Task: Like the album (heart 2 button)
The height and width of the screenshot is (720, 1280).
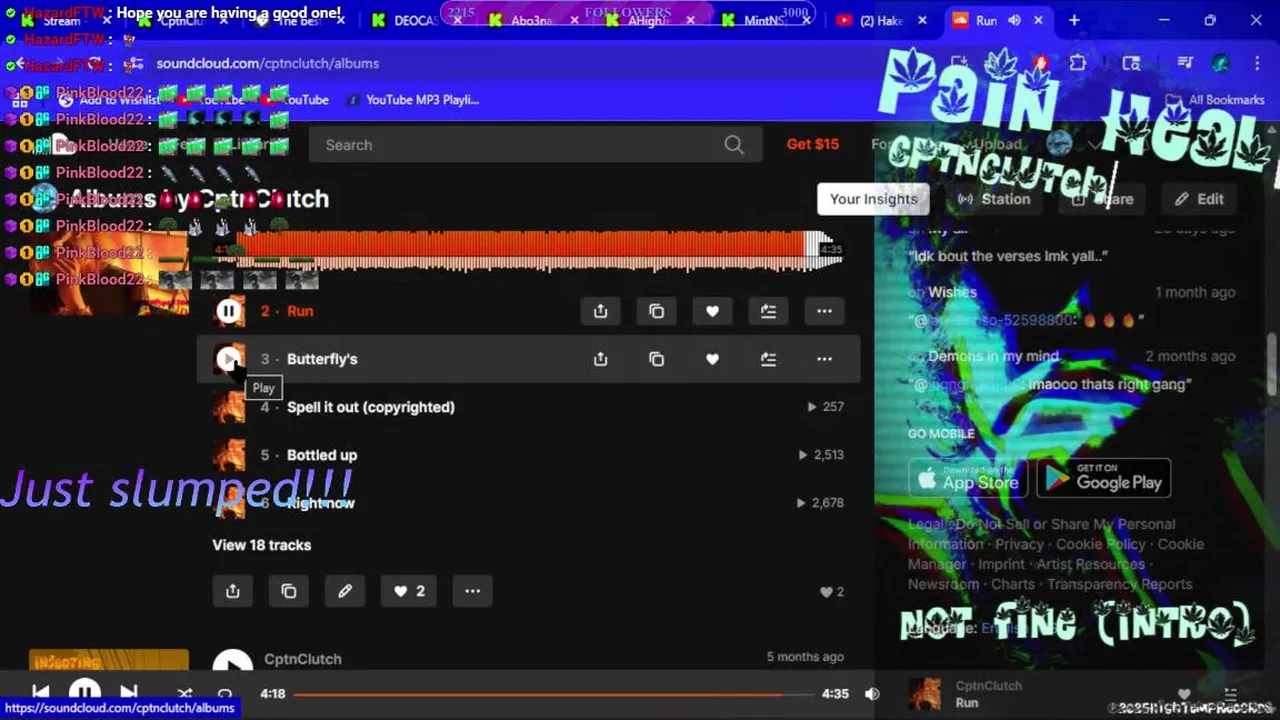Action: click(409, 591)
